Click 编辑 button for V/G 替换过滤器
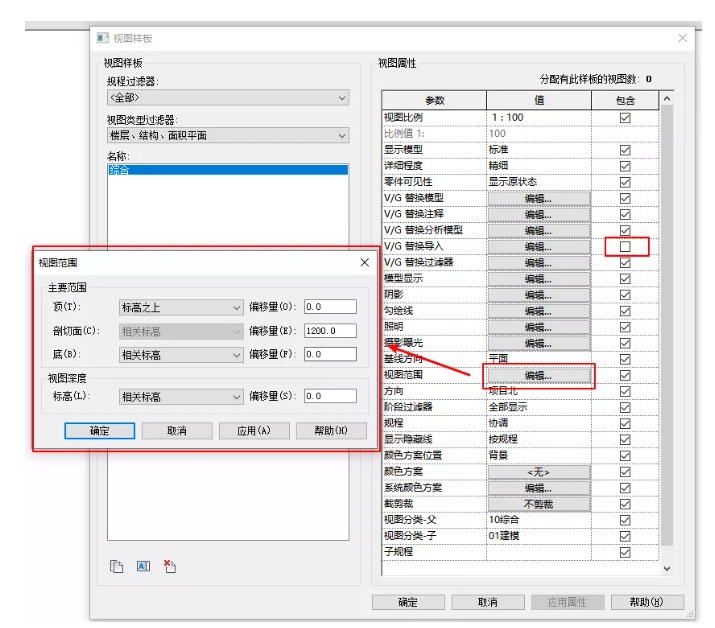 [x=539, y=263]
